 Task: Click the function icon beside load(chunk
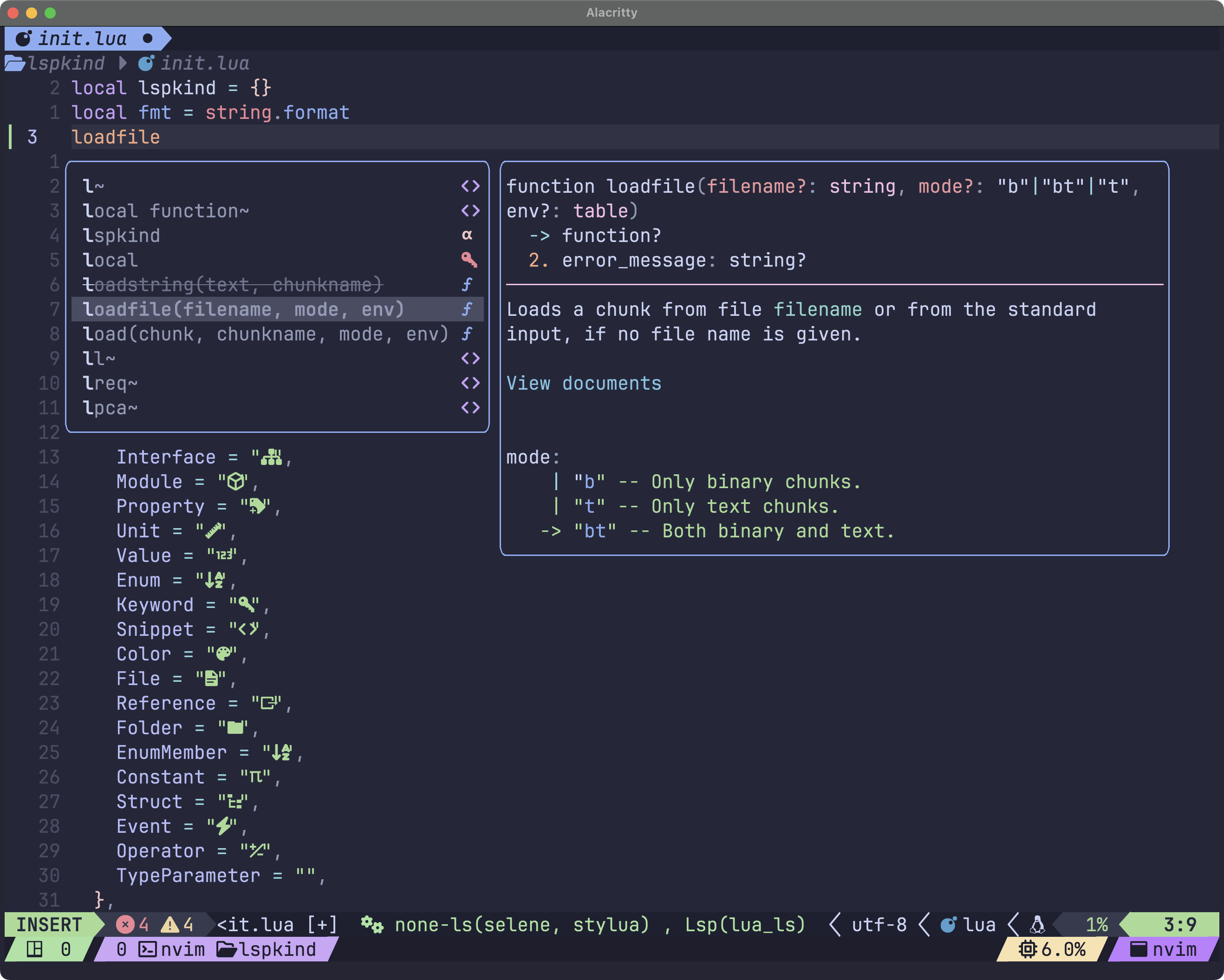(x=467, y=334)
